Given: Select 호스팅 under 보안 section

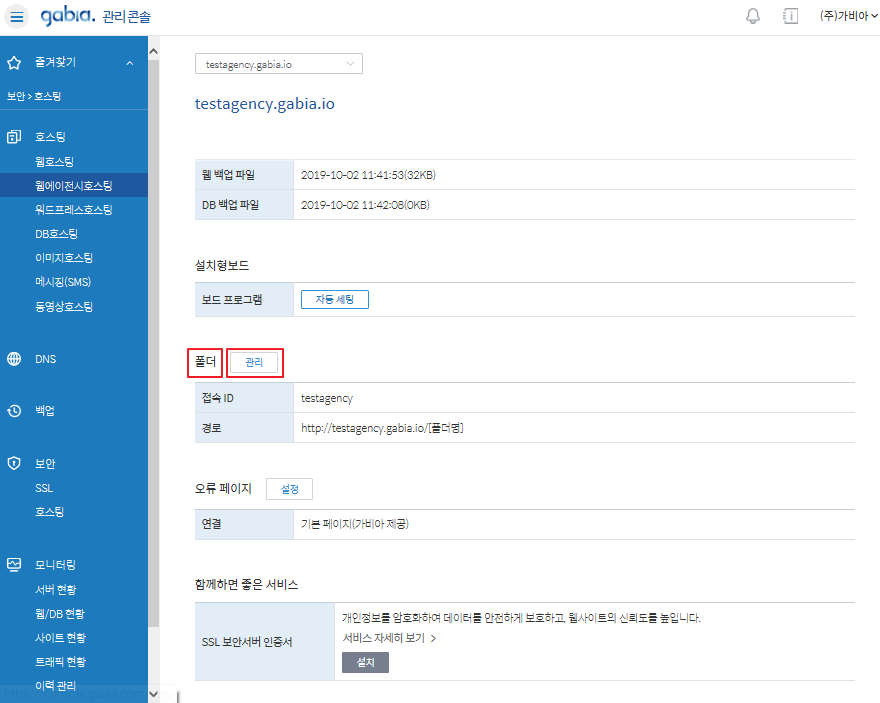Looking at the screenshot, I should [49, 512].
